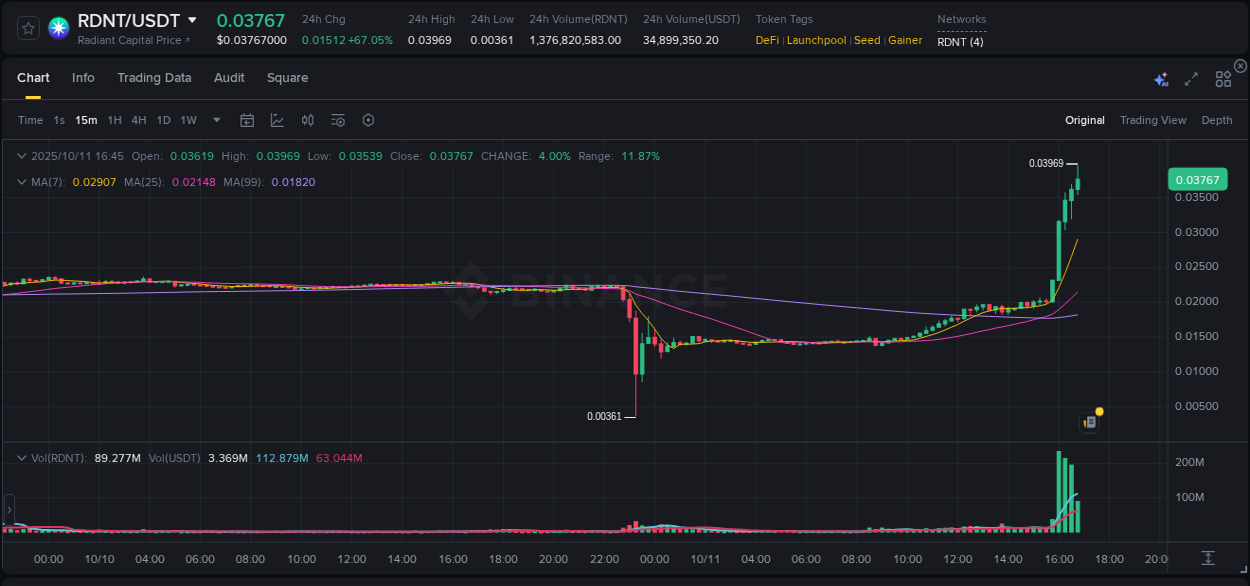Open the extra timeframe dropdown arrow

pyautogui.click(x=216, y=120)
